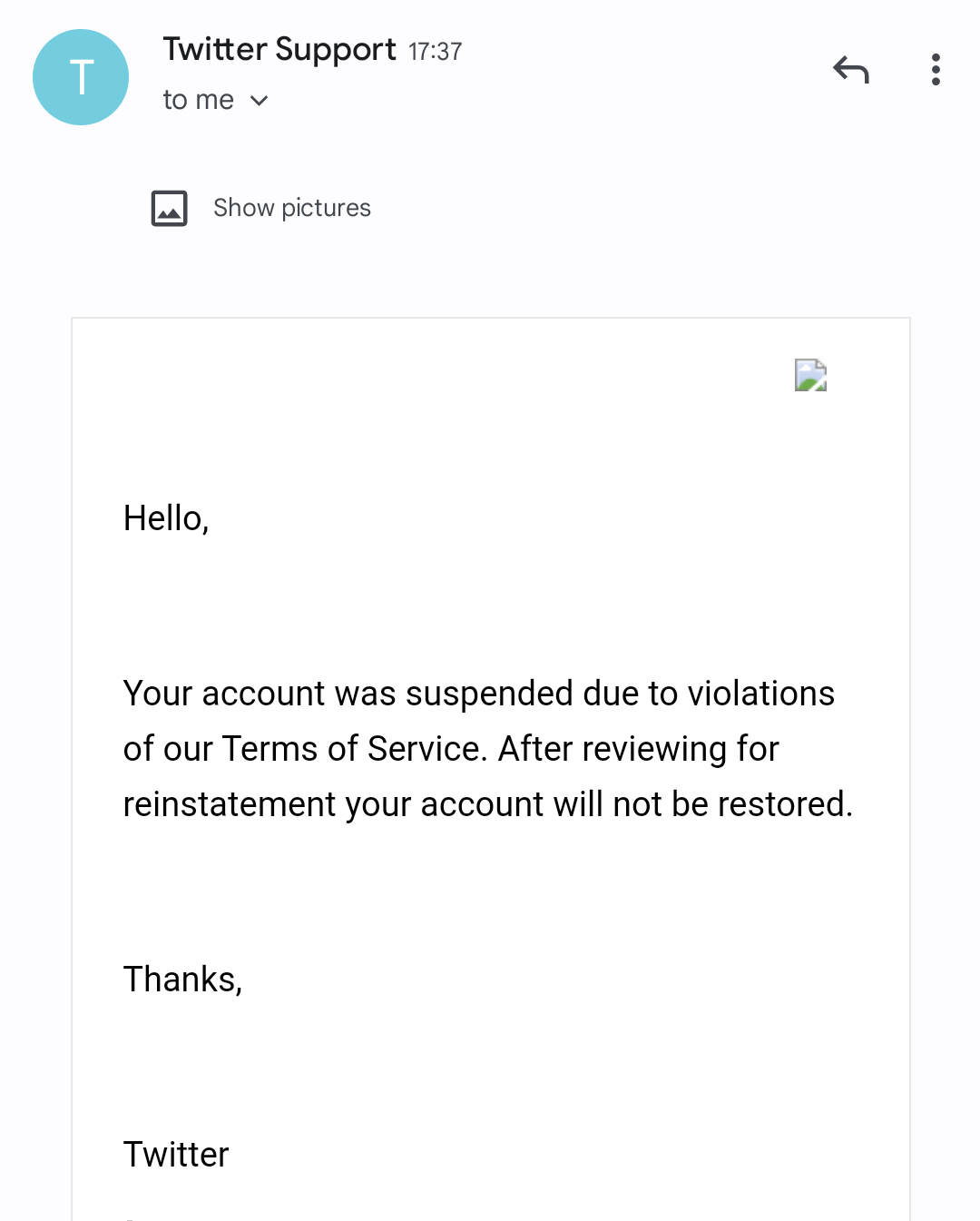
Task: Click the broken image placeholder in email
Action: [x=810, y=375]
